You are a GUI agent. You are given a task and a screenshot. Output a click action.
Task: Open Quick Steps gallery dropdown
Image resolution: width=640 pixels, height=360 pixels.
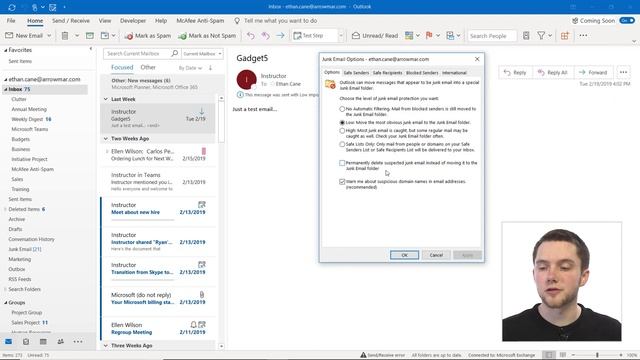341,36
